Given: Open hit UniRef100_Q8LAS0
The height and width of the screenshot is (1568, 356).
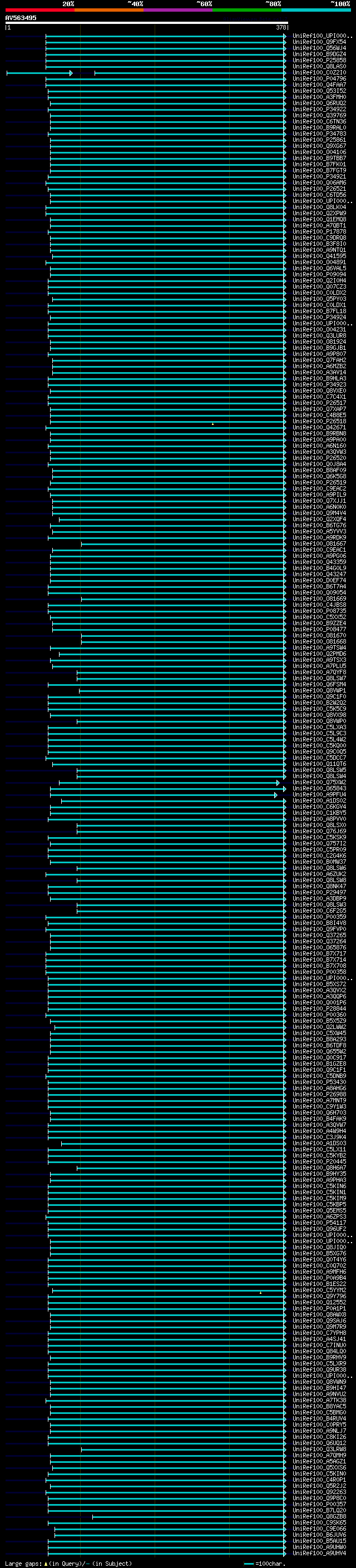Looking at the screenshot, I should pos(319,66).
